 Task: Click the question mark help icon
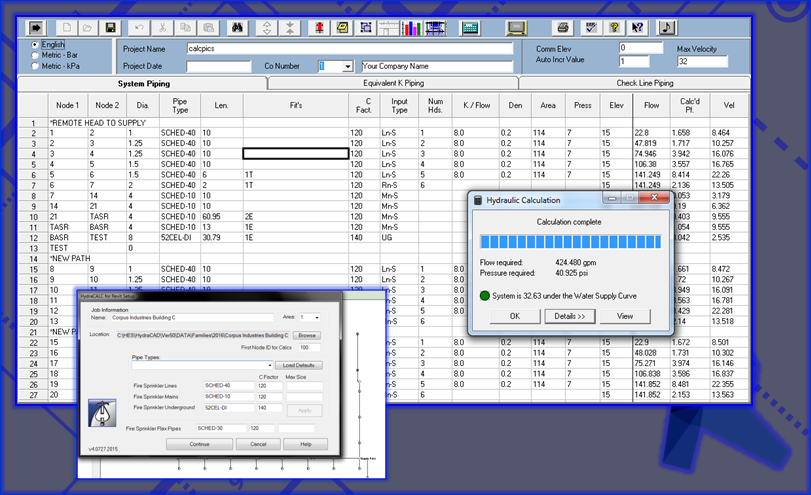tap(614, 27)
